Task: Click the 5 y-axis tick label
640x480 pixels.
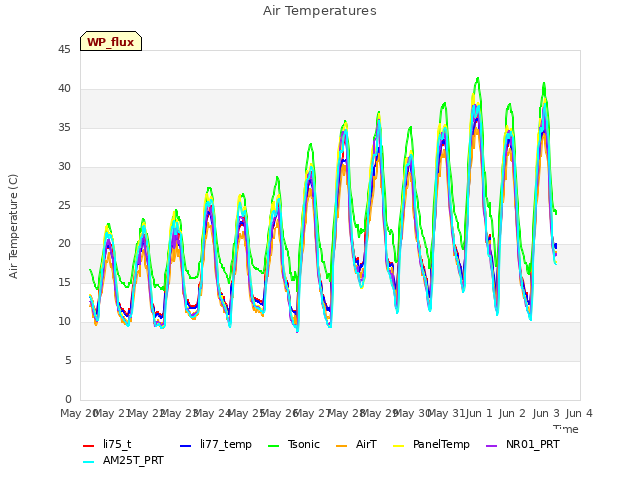Action: pyautogui.click(x=68, y=360)
